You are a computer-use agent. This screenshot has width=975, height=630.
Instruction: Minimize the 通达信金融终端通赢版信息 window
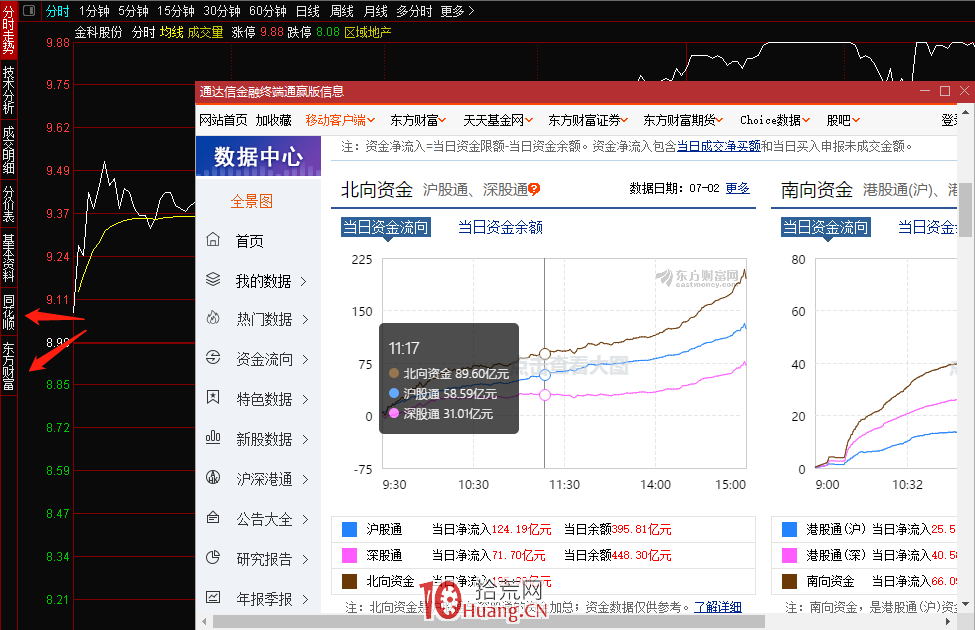coord(925,91)
